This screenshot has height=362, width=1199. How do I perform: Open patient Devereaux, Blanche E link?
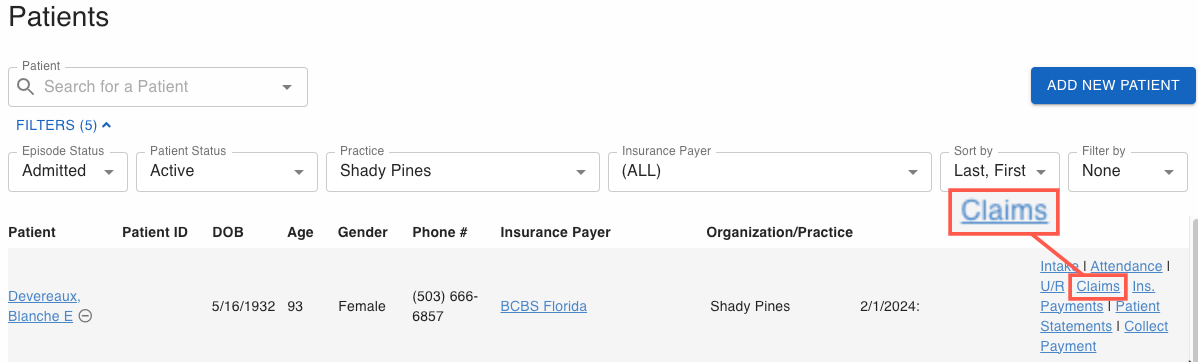[44, 305]
